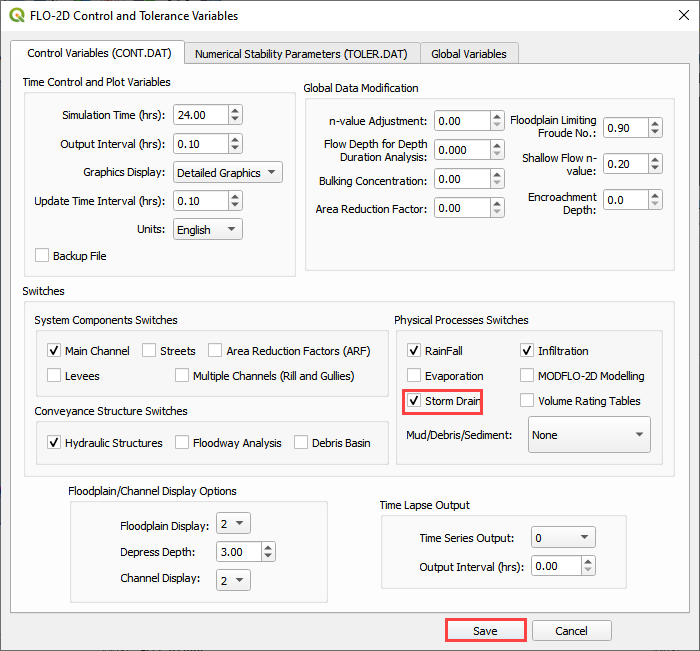Enable the Backup File checkbox
700x651 pixels.
point(42,256)
